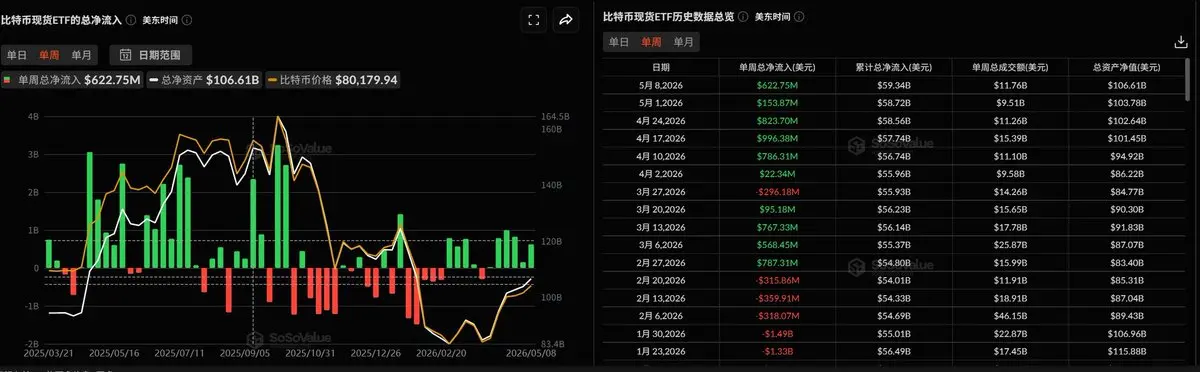Toggle 单周总净流入 legend series

72,80
